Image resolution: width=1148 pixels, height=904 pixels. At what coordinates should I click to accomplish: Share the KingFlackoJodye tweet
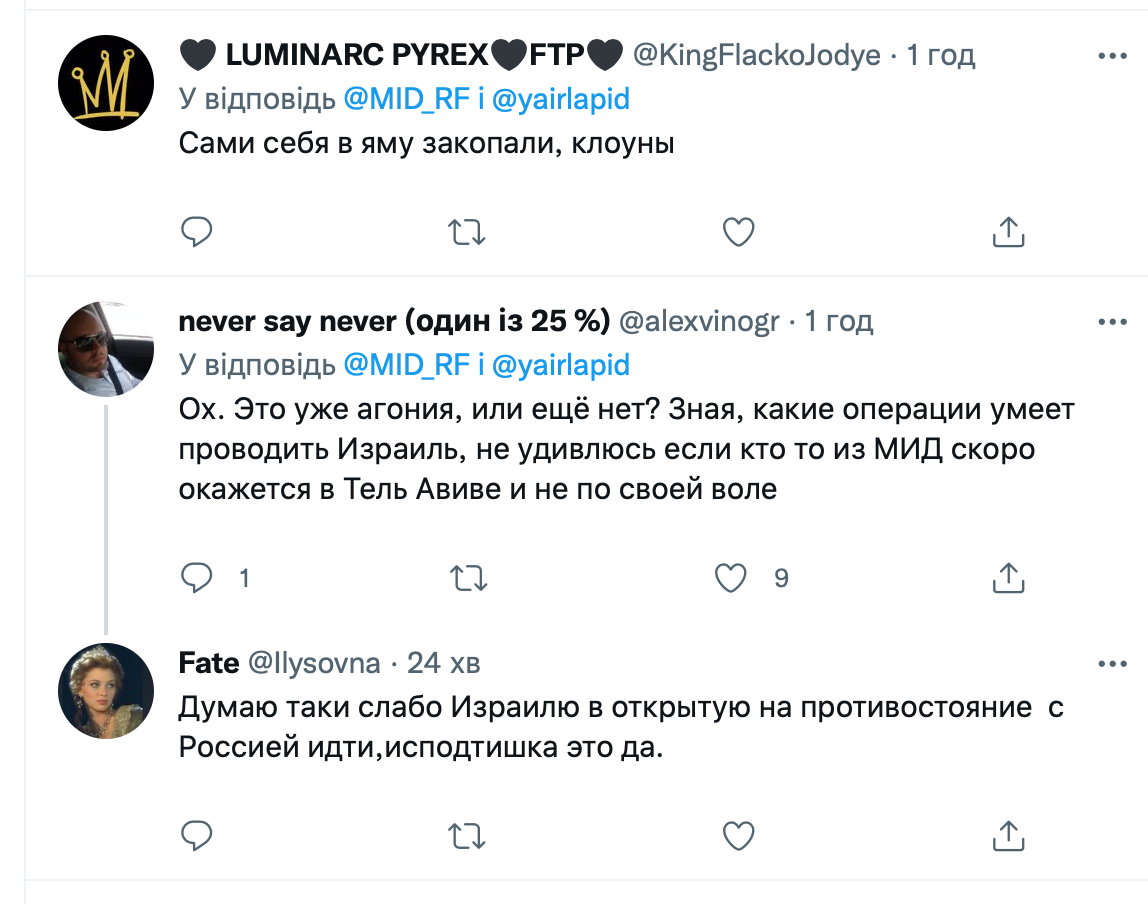(1008, 232)
